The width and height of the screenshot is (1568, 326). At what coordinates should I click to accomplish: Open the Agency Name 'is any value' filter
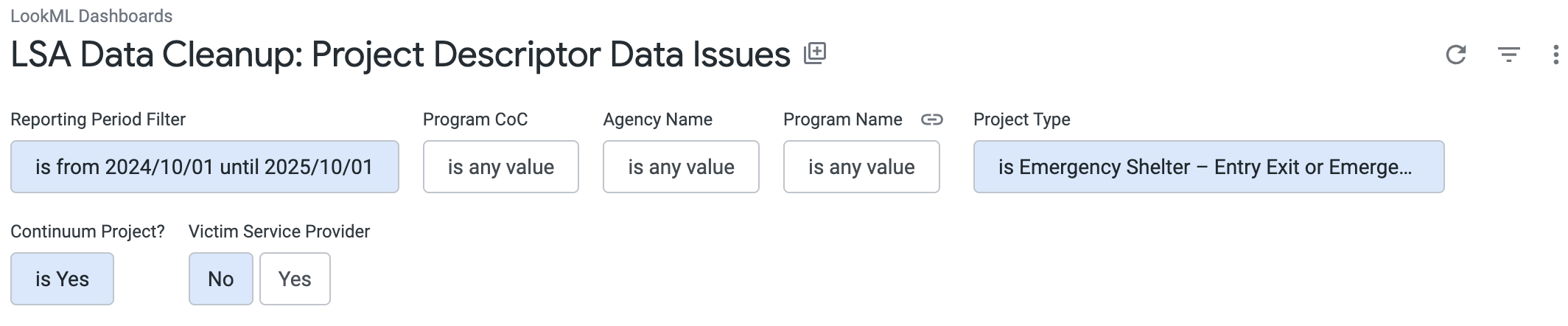681,167
